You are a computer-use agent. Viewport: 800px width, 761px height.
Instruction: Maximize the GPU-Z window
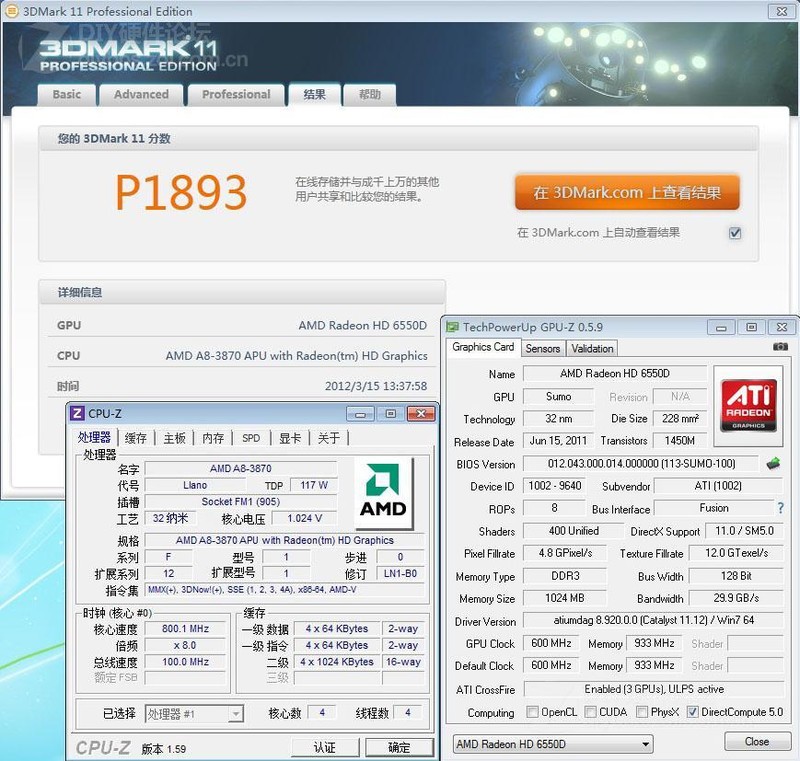point(751,327)
